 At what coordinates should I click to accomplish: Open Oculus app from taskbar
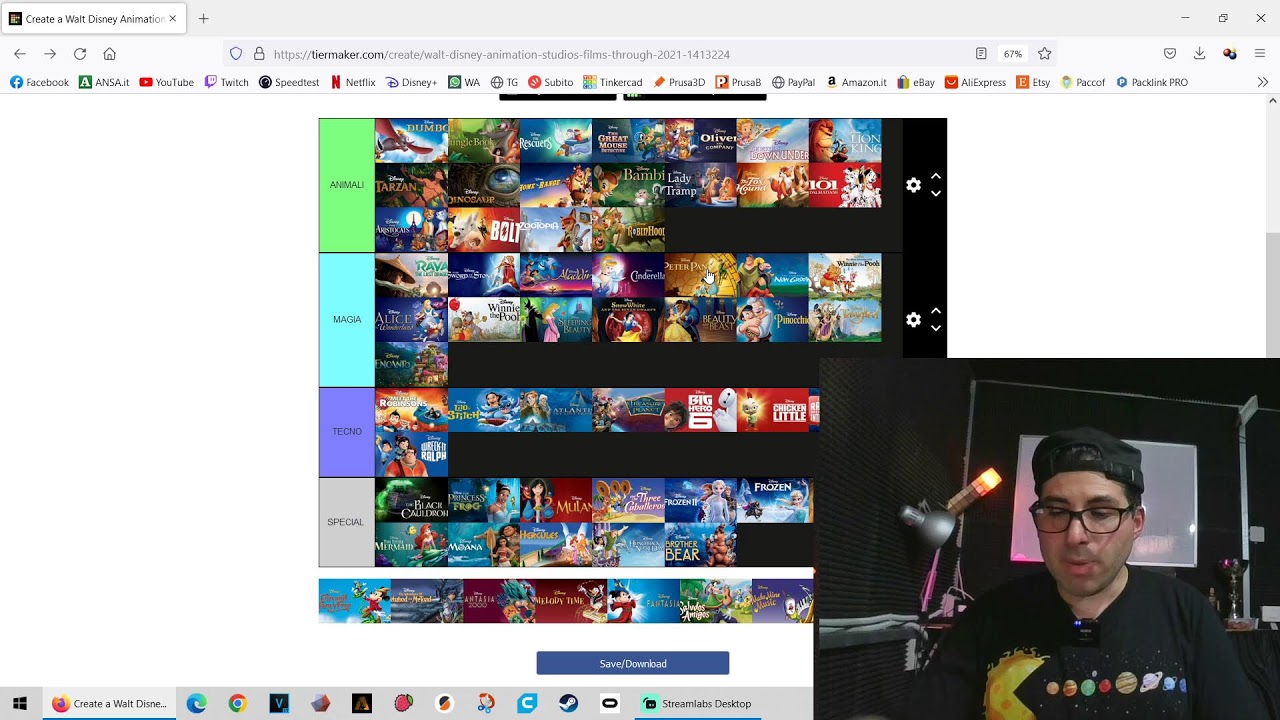point(609,704)
